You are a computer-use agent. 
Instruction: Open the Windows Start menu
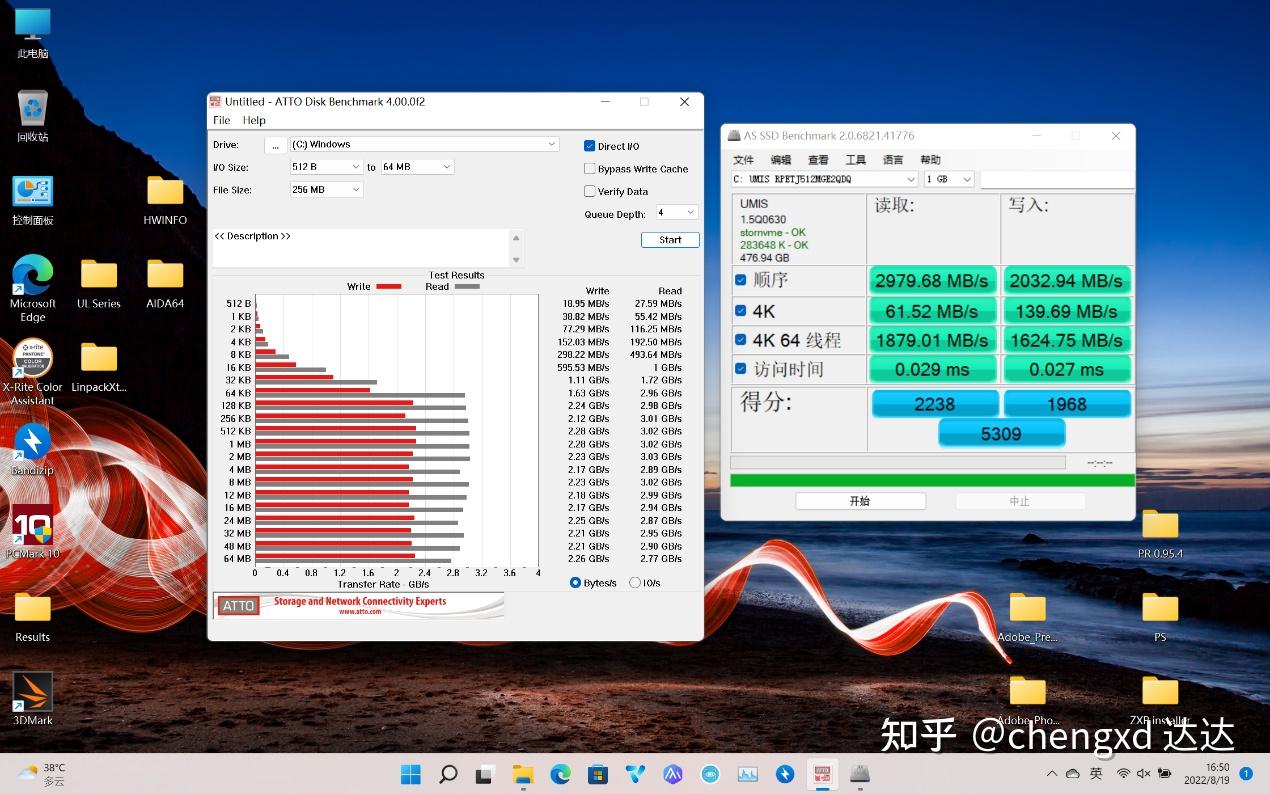[411, 774]
